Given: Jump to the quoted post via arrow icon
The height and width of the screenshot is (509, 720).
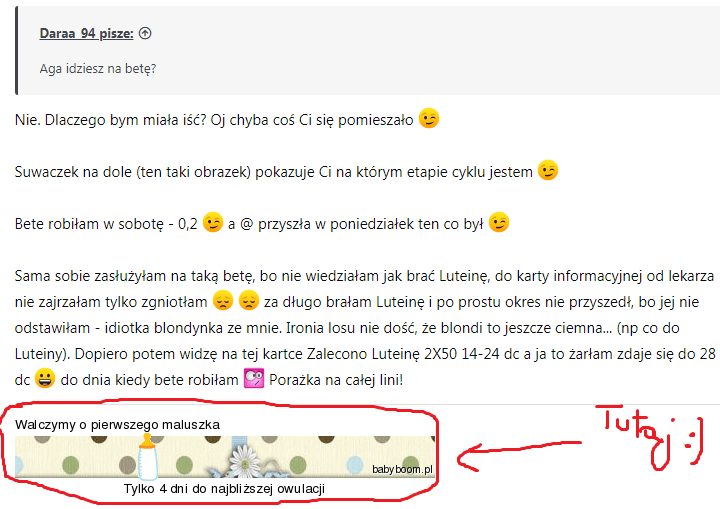Looking at the screenshot, I should click(145, 34).
